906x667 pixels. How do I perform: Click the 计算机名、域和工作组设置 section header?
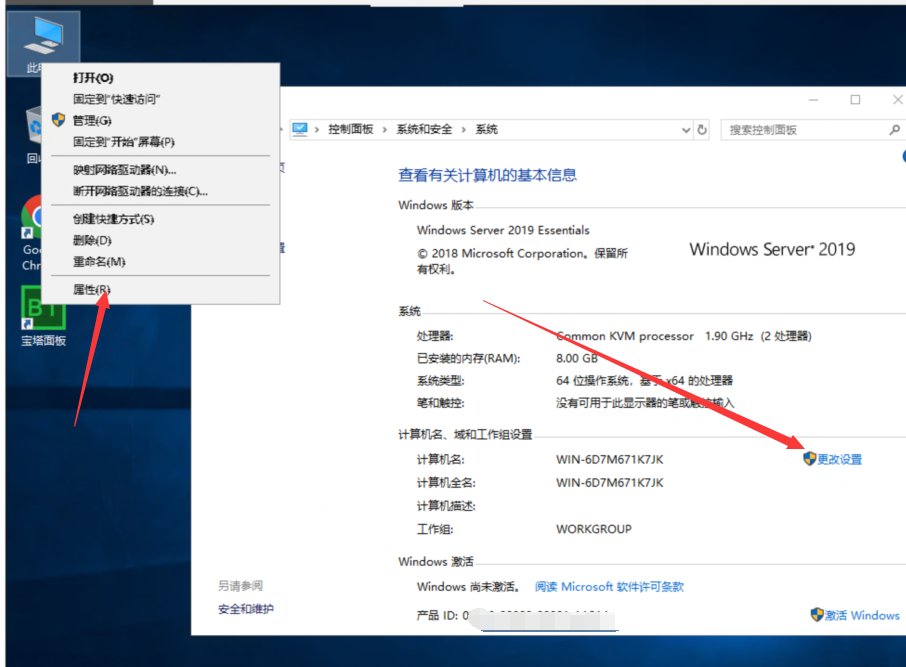[x=465, y=434]
